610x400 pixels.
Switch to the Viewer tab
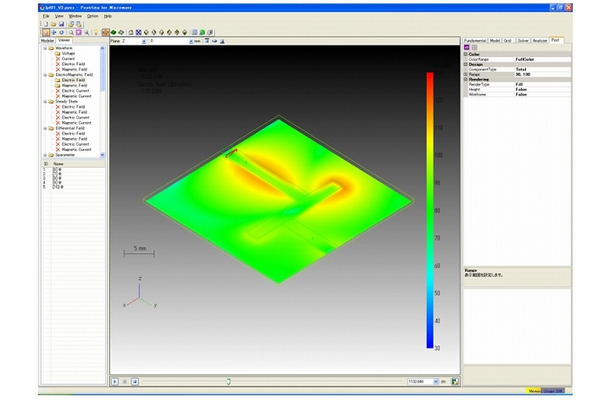(64, 40)
